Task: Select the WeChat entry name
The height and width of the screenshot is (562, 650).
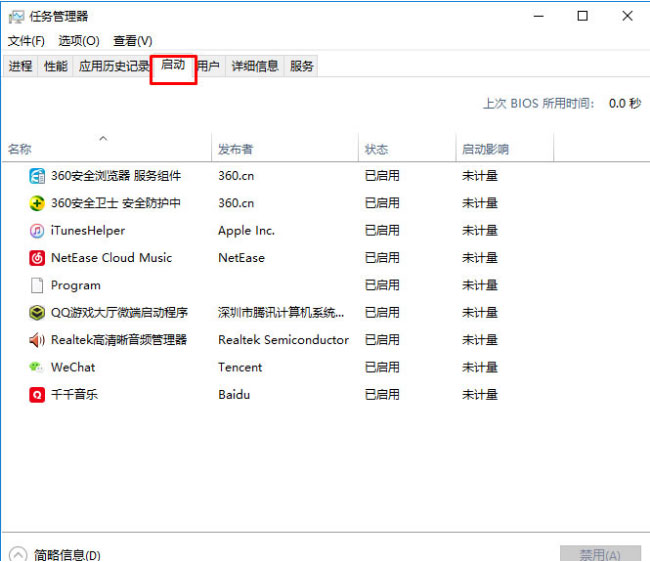Action: [73, 367]
